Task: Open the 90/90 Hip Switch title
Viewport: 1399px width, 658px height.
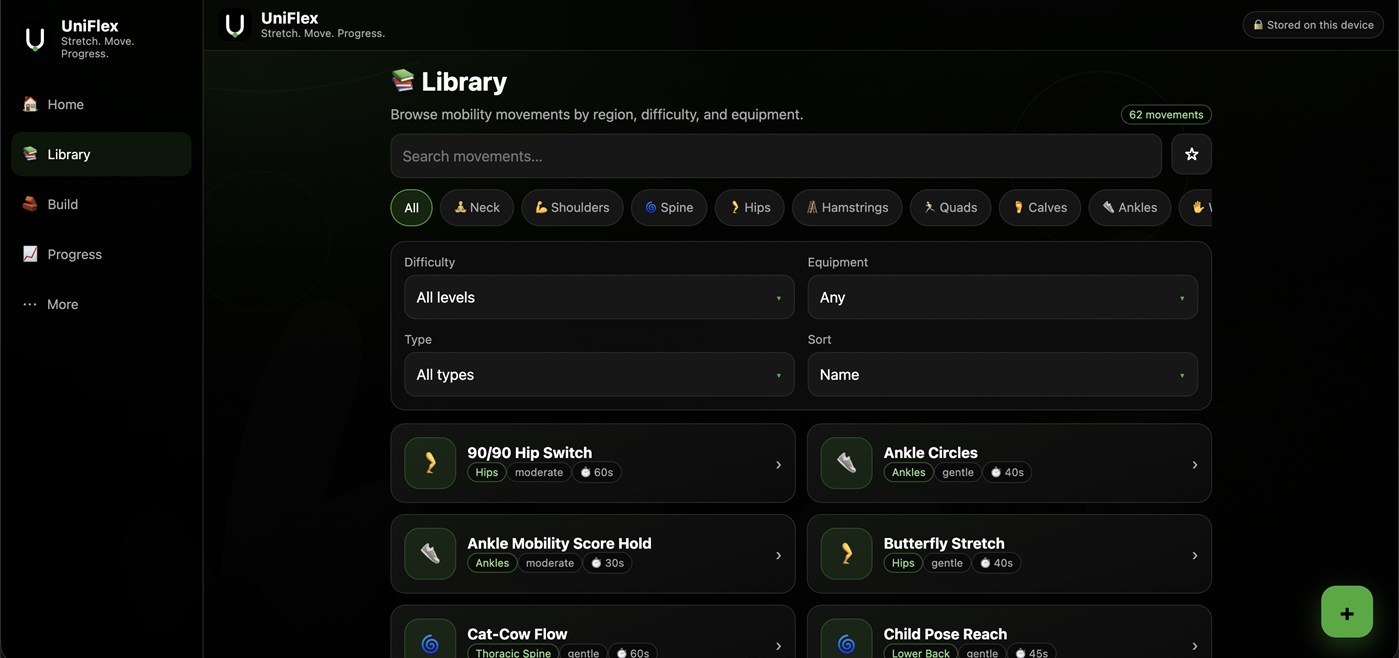Action: click(x=529, y=452)
